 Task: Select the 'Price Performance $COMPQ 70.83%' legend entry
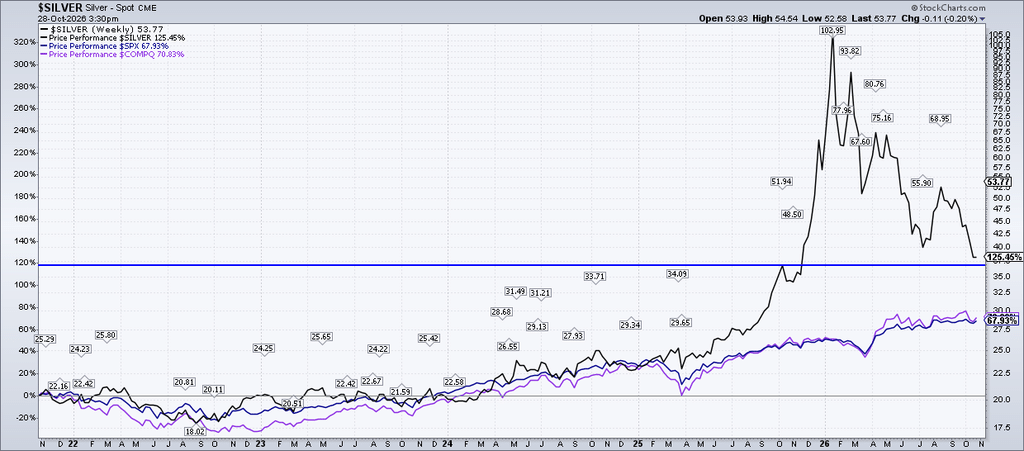pyautogui.click(x=112, y=55)
